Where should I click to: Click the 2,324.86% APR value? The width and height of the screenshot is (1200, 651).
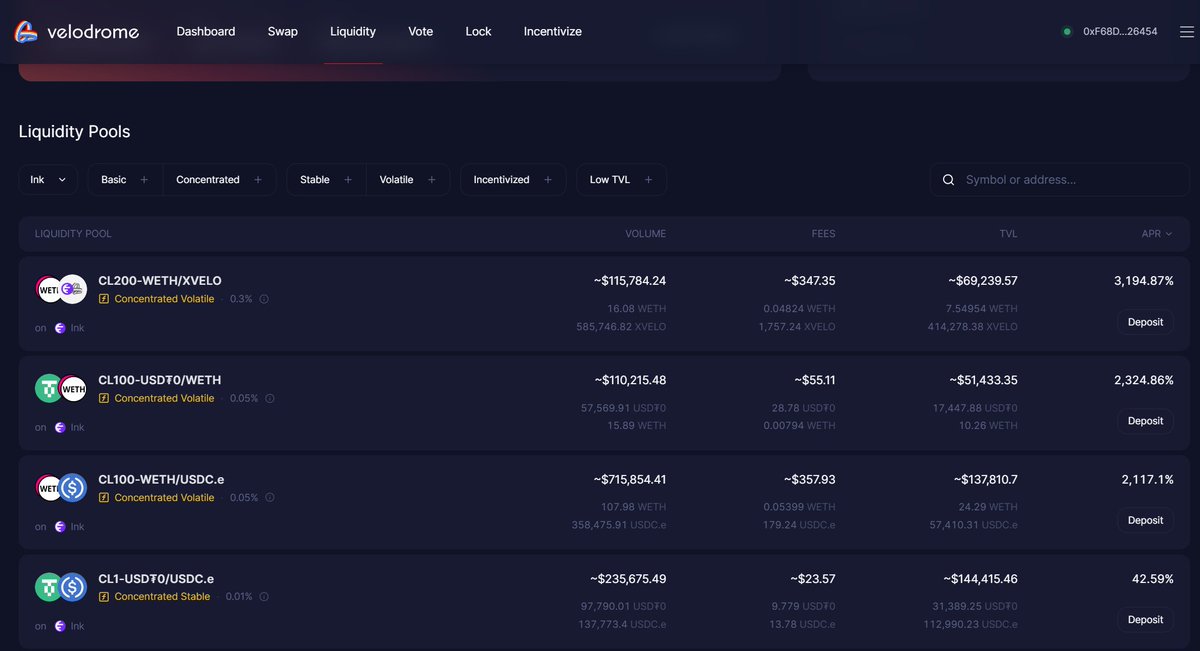1144,380
